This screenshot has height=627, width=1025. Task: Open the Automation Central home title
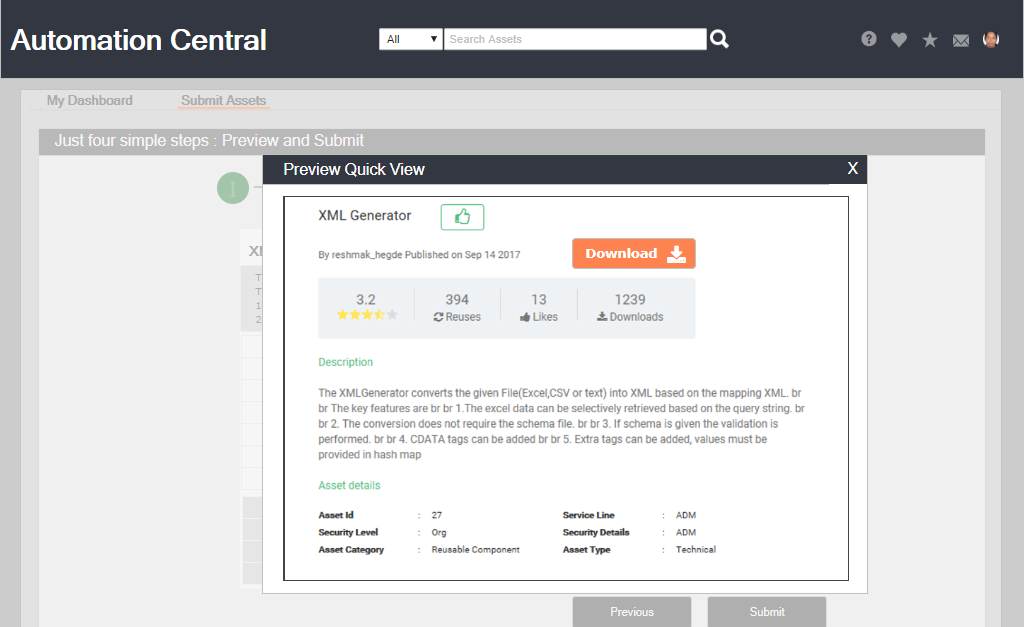(x=139, y=40)
